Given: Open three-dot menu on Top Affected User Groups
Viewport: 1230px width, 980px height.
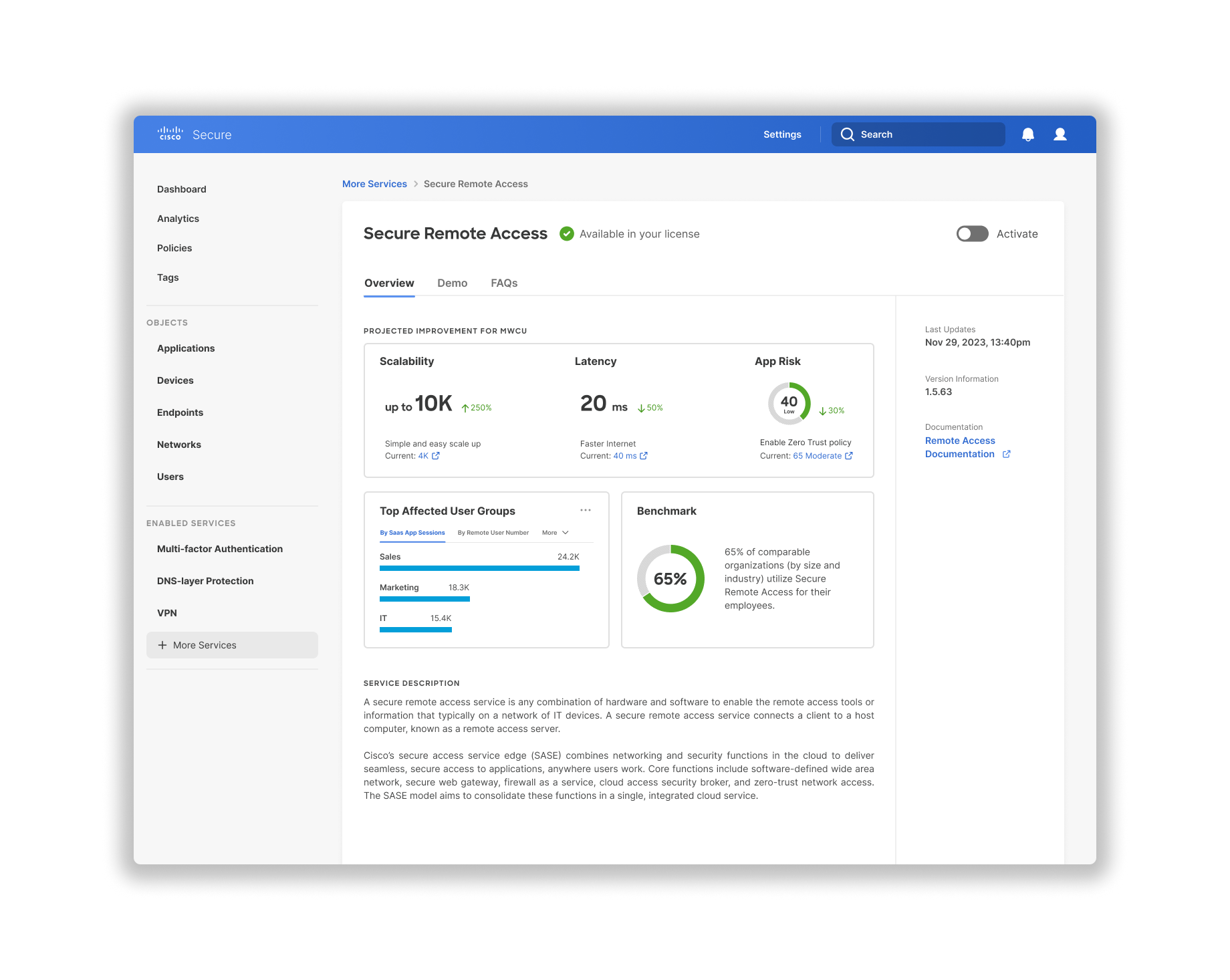Looking at the screenshot, I should pos(586,510).
